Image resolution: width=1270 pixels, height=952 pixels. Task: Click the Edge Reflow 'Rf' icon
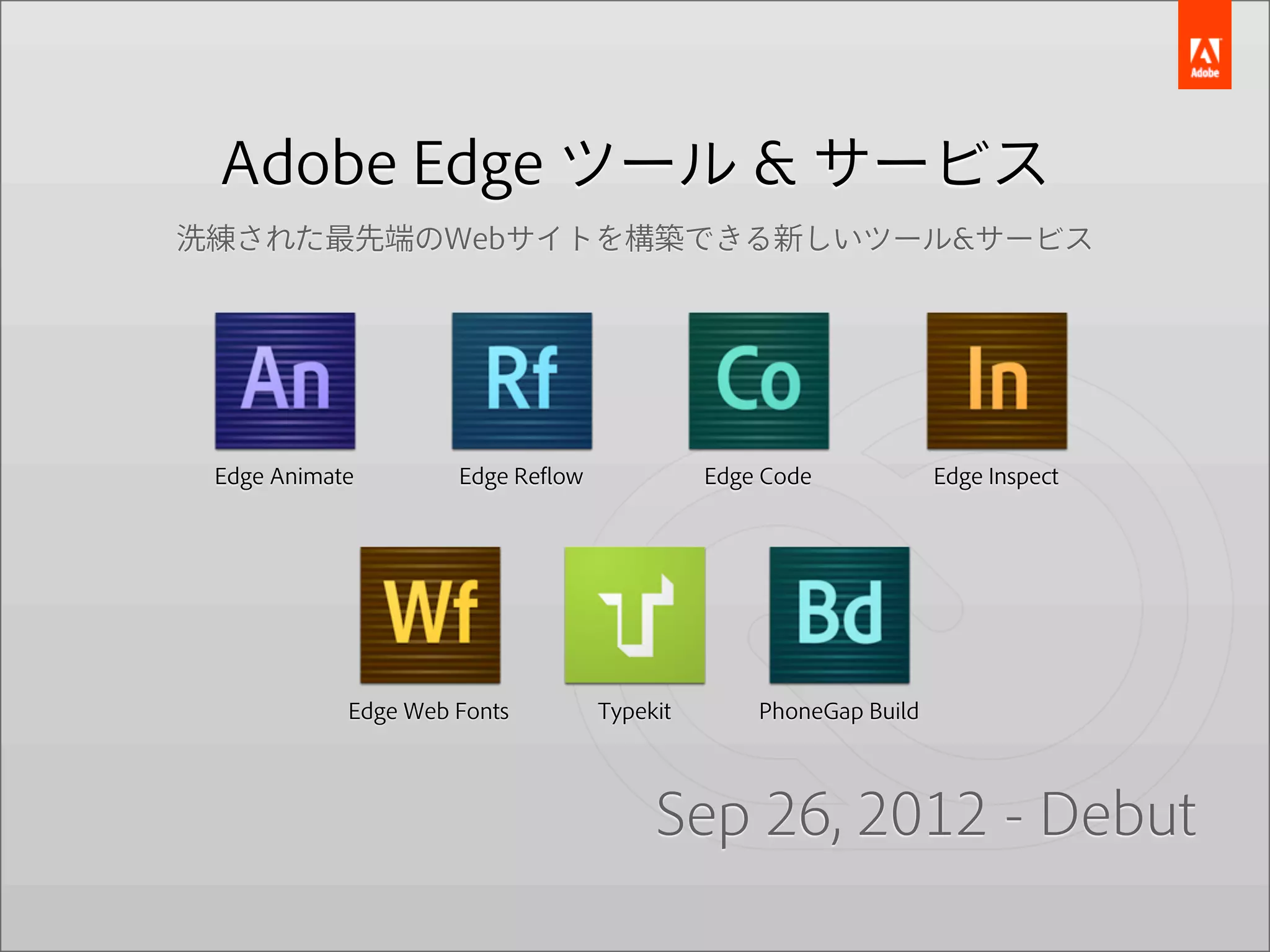tap(522, 381)
